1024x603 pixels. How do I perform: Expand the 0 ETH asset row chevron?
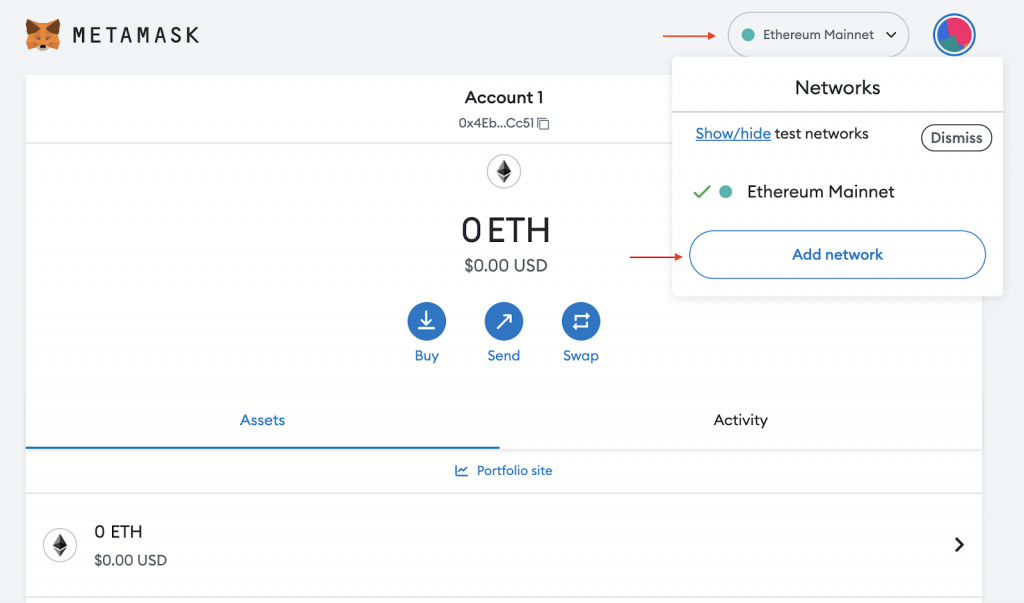[959, 545]
